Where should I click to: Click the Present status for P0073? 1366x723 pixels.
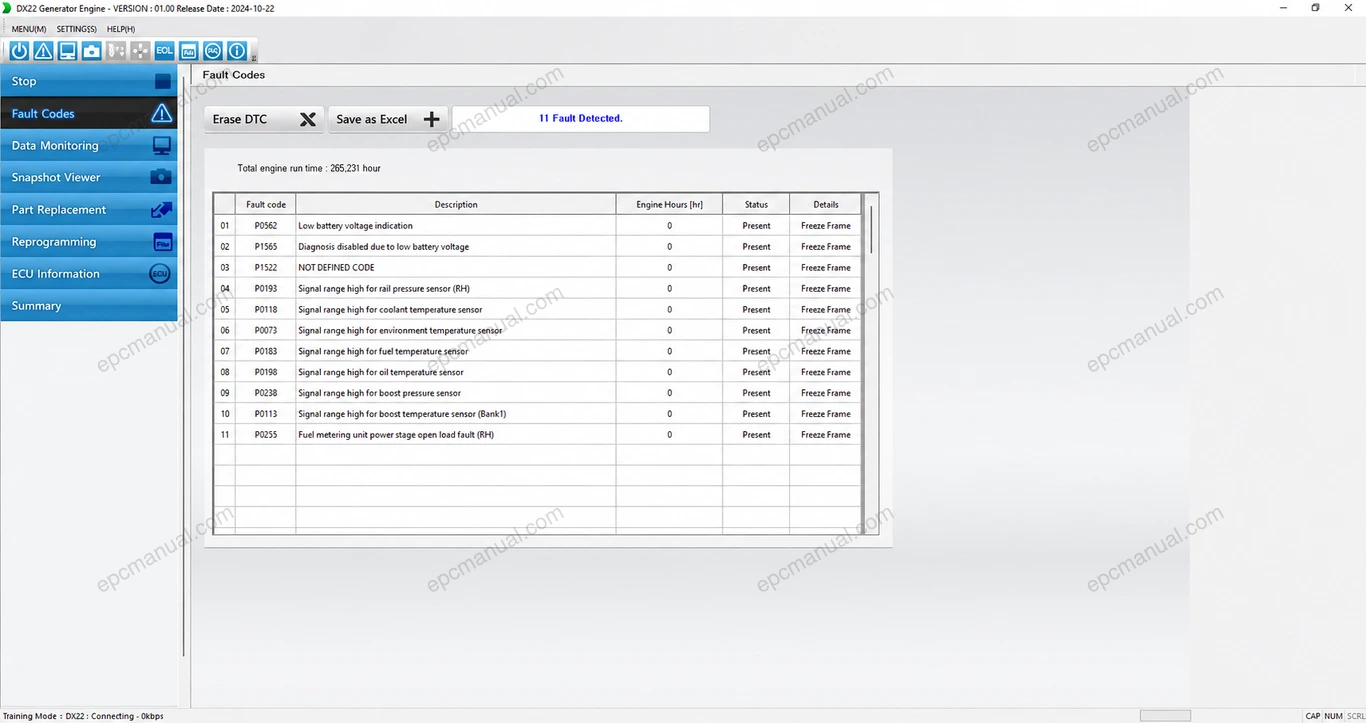[757, 331]
